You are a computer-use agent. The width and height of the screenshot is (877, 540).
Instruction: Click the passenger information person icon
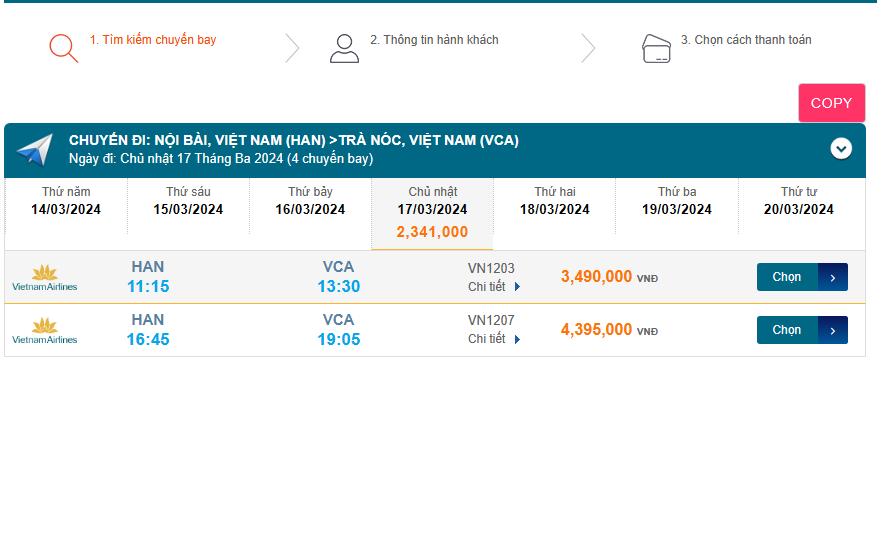(x=344, y=48)
